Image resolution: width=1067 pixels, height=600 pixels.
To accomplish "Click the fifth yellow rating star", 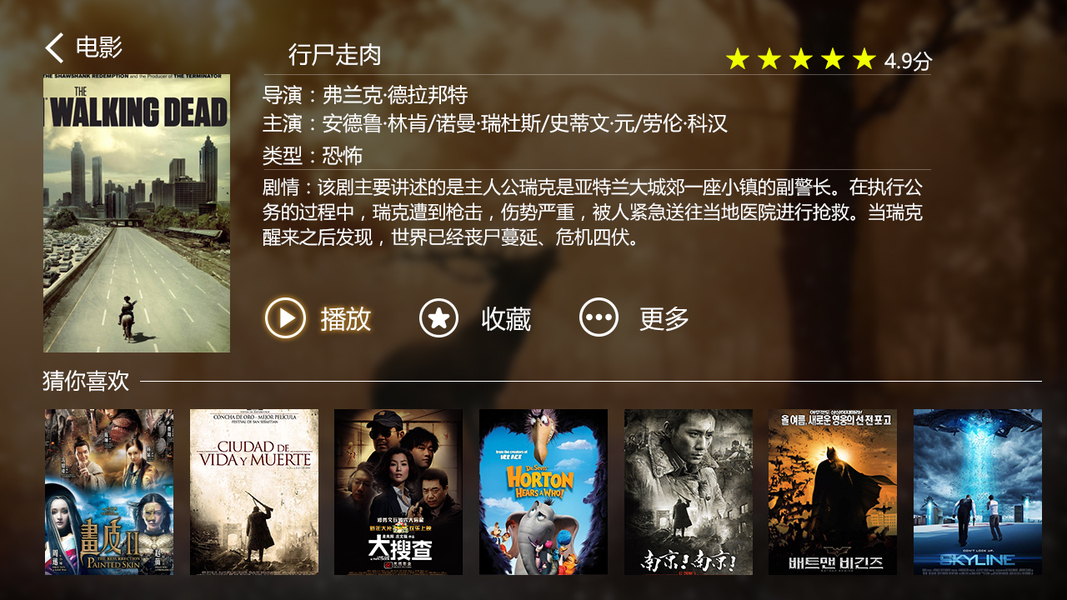I will pos(864,59).
